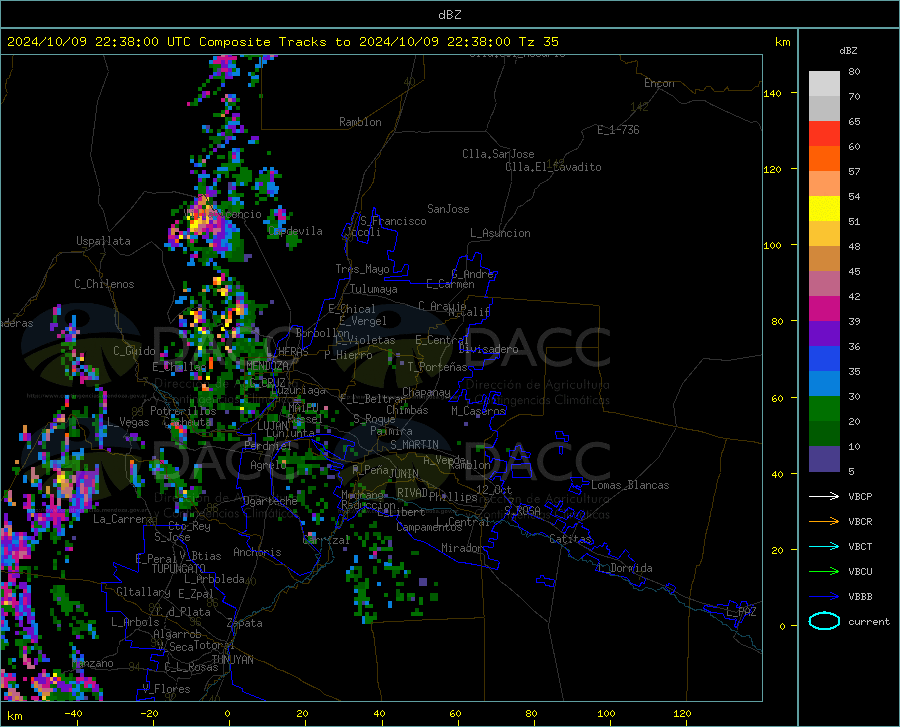Click the 'current' legend label

tap(869, 621)
